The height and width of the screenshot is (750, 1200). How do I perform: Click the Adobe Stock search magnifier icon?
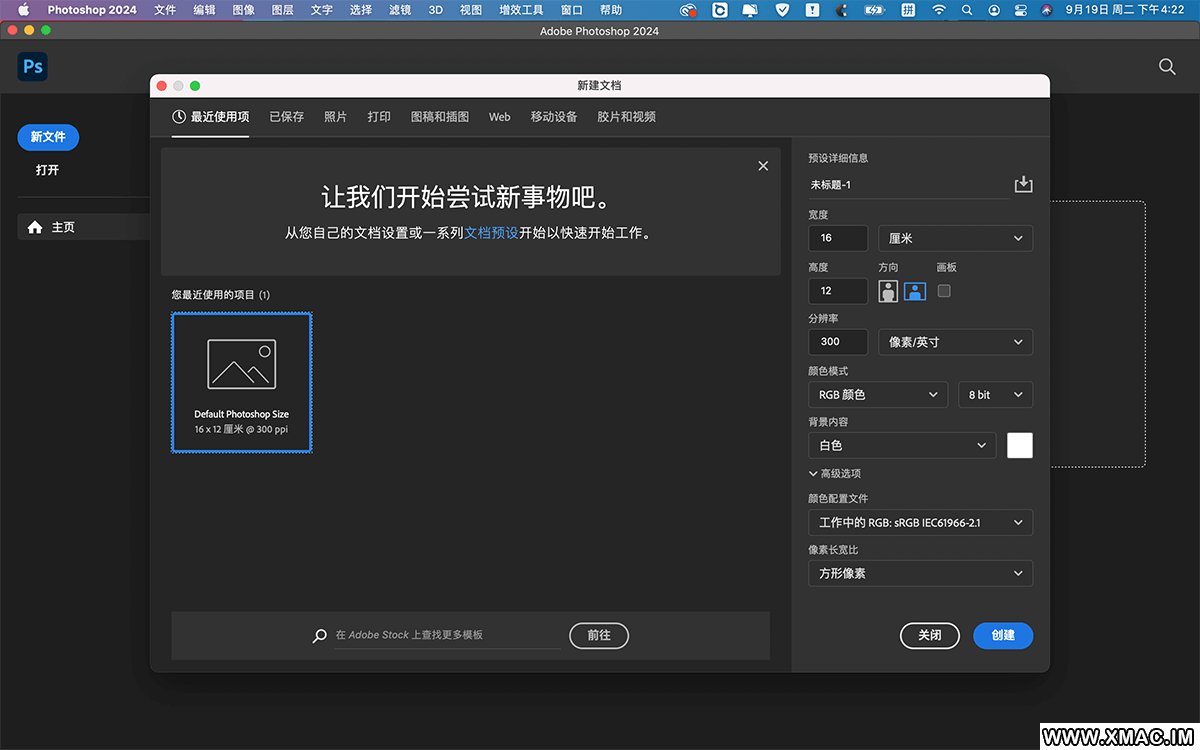pos(320,635)
